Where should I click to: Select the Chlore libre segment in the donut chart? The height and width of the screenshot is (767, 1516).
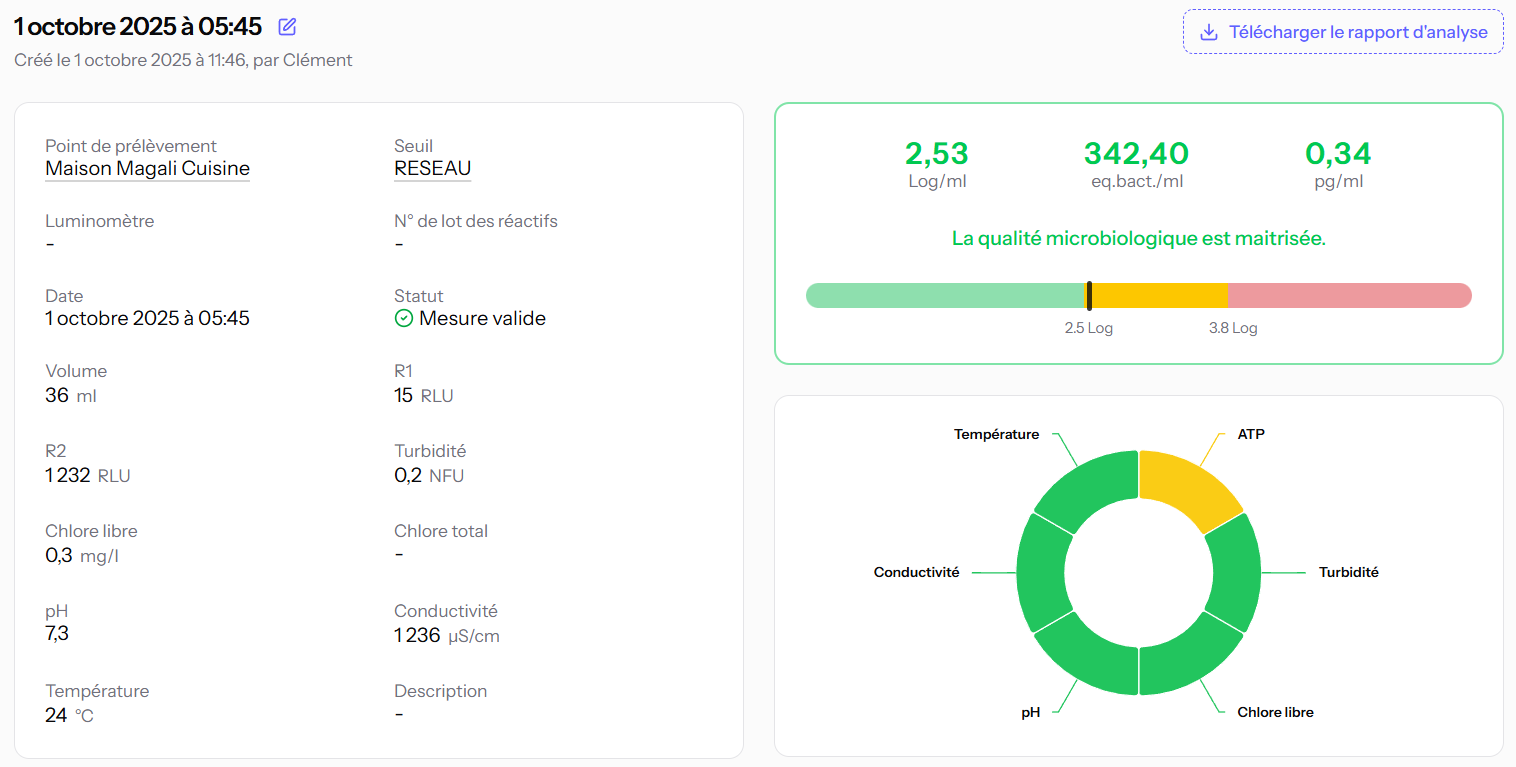coord(1188,657)
